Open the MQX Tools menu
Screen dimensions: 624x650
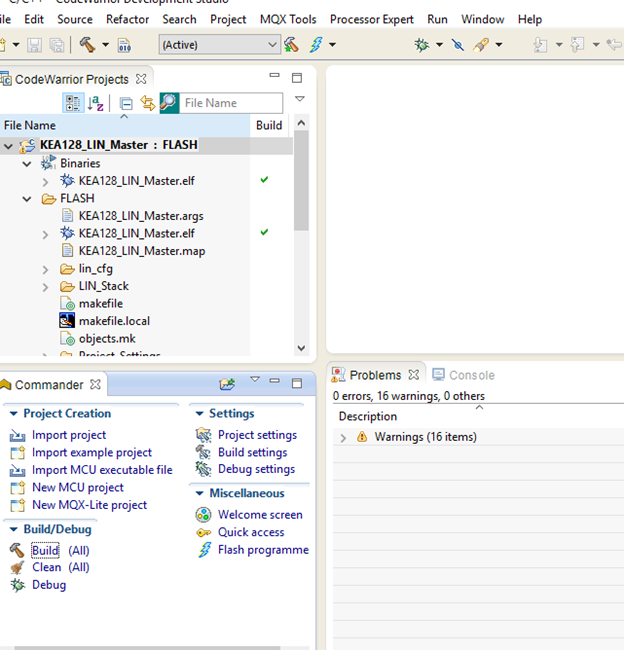(288, 19)
